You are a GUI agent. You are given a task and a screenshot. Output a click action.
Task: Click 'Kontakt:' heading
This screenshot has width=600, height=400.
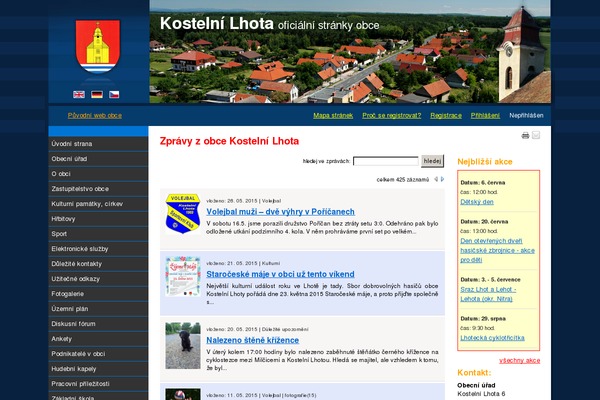pyautogui.click(x=474, y=372)
